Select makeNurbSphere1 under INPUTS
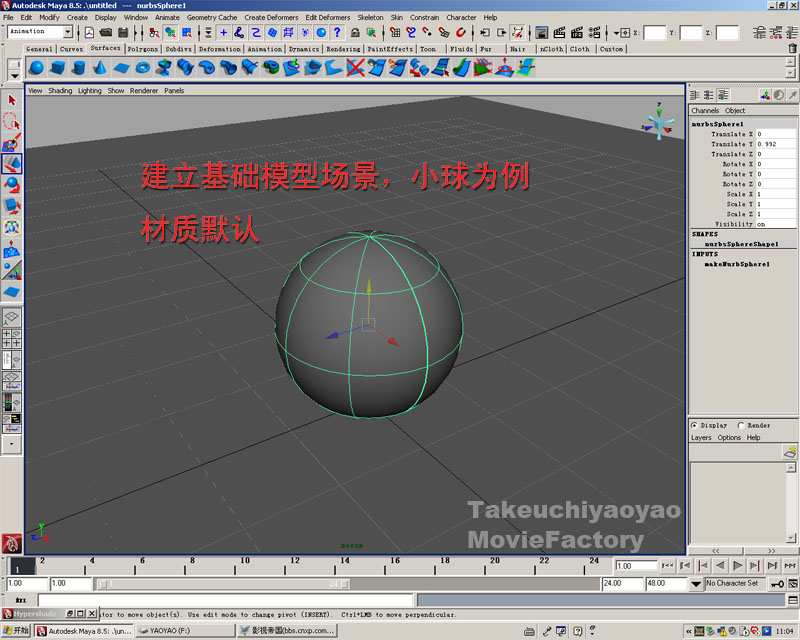Image resolution: width=800 pixels, height=640 pixels. pyautogui.click(x=735, y=263)
